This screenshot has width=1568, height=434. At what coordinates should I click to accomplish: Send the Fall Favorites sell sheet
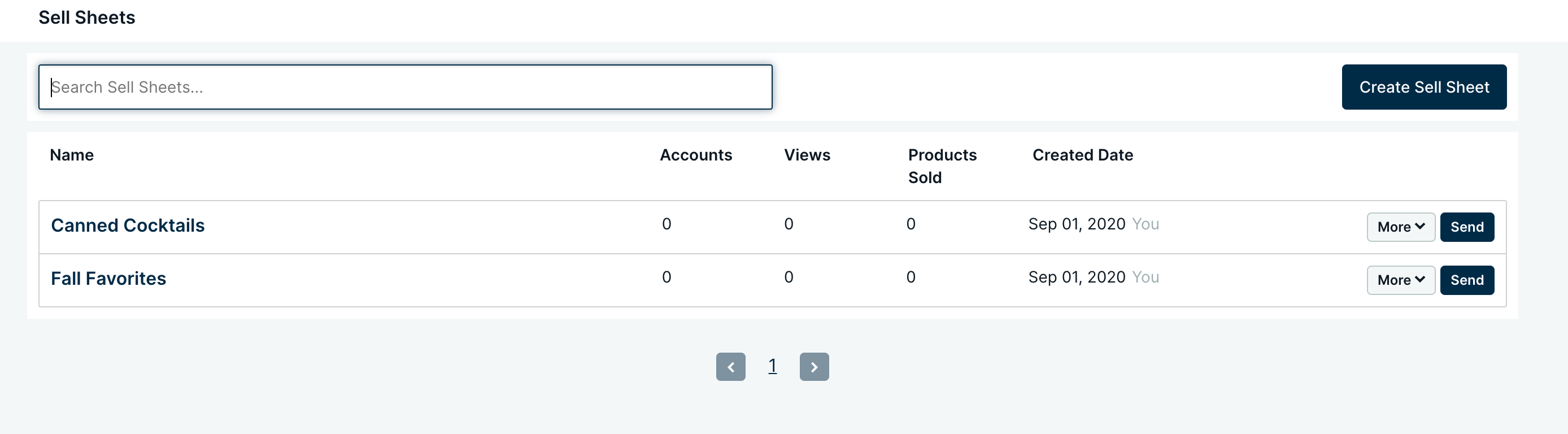1467,280
